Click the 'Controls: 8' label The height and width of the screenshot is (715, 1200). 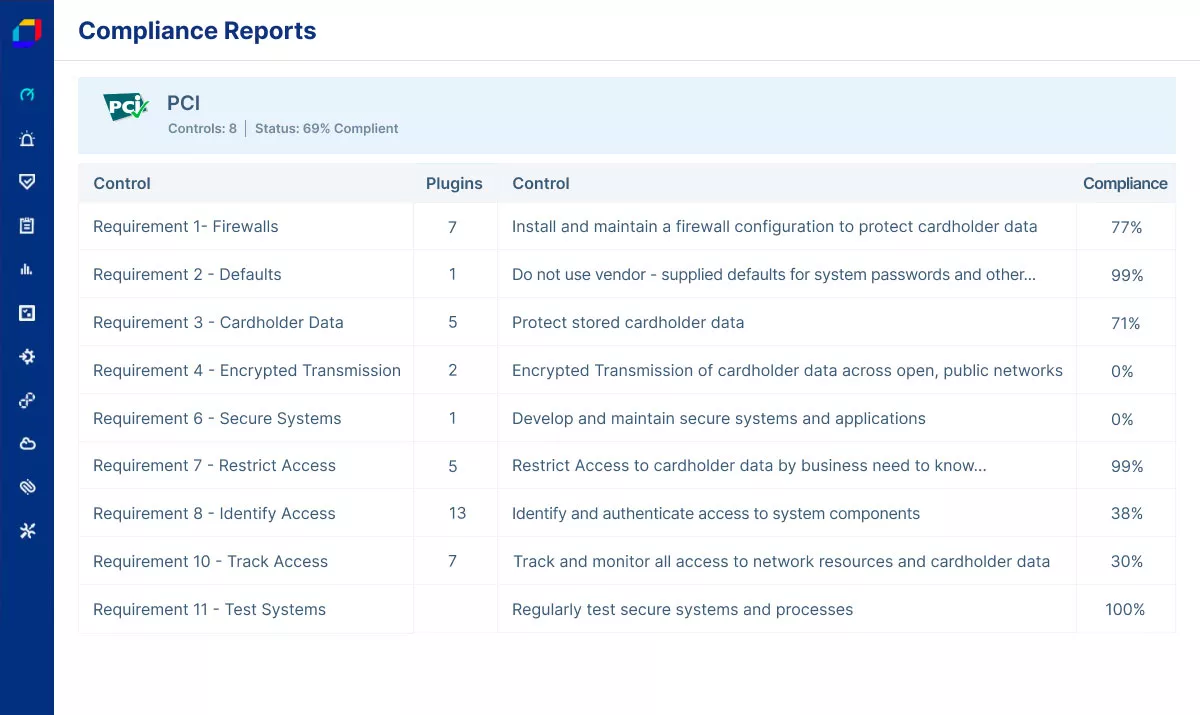tap(202, 128)
